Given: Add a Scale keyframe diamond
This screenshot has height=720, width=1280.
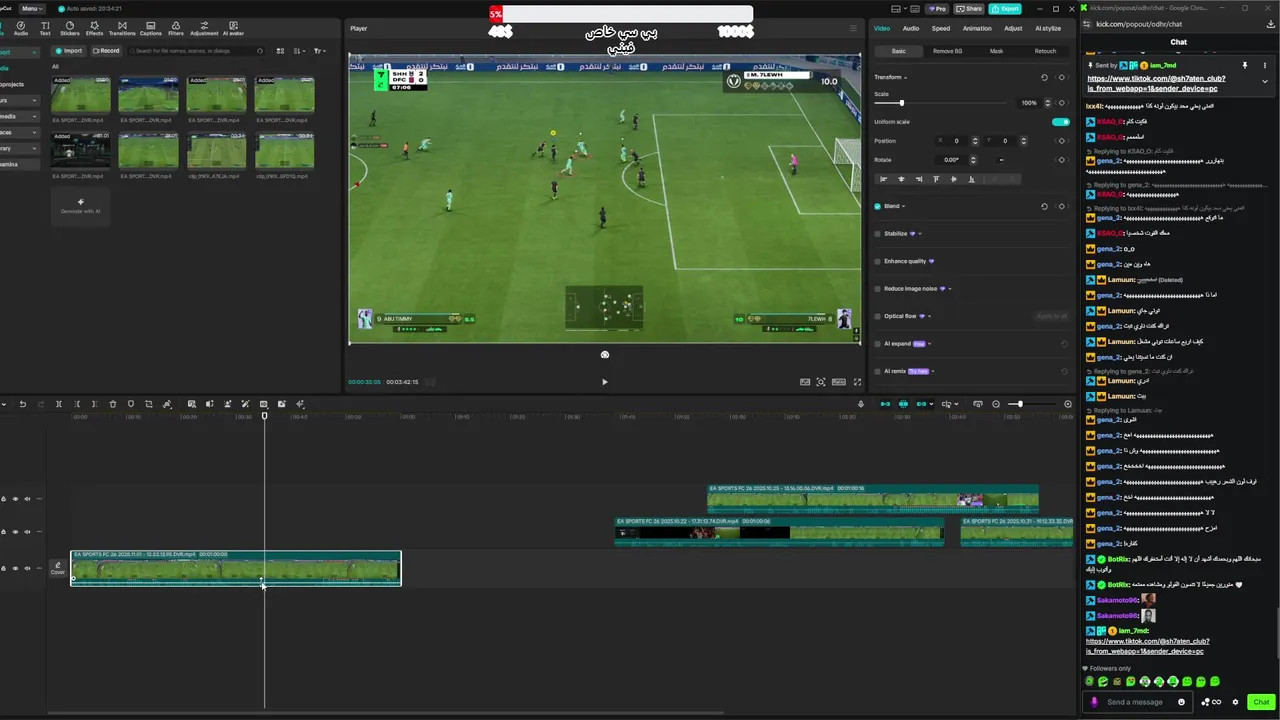Looking at the screenshot, I should [1061, 103].
